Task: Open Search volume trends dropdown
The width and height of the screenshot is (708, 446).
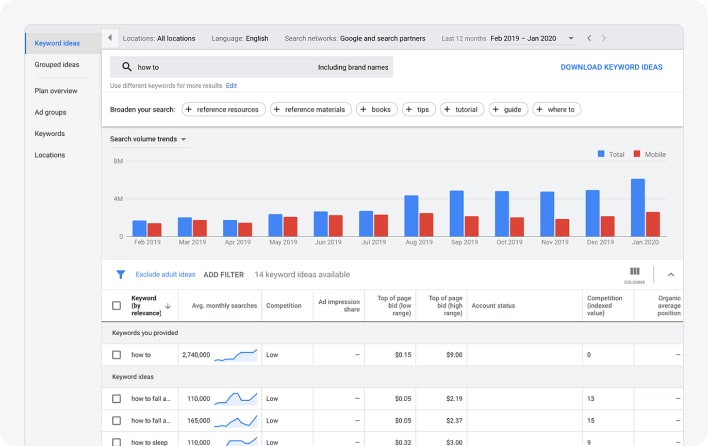Action: pyautogui.click(x=148, y=139)
